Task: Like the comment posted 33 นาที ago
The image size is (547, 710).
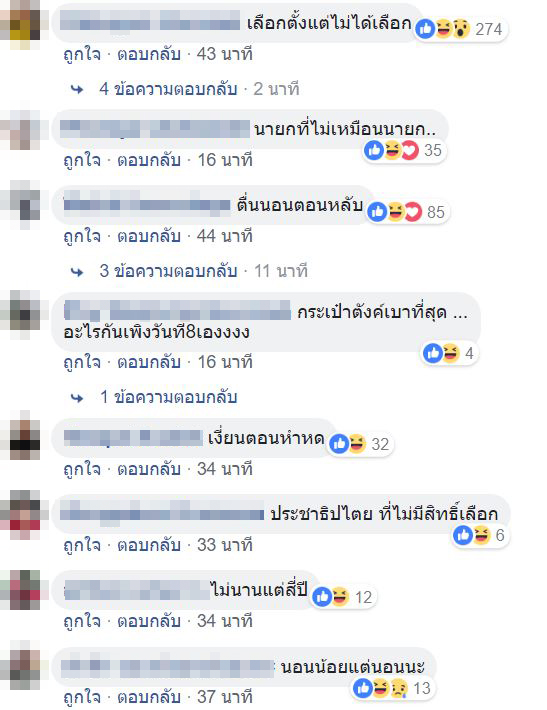Action: [82, 545]
